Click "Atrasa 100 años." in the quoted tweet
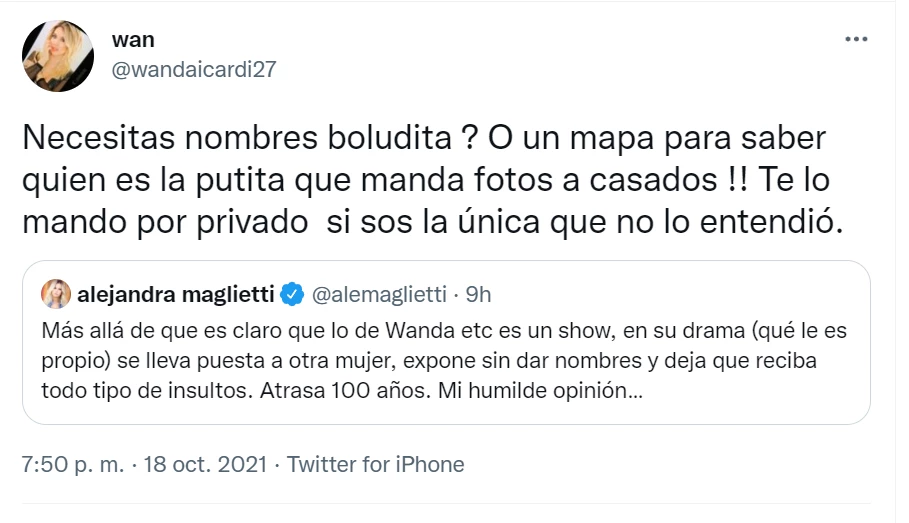The height and width of the screenshot is (523, 909). 346,391
